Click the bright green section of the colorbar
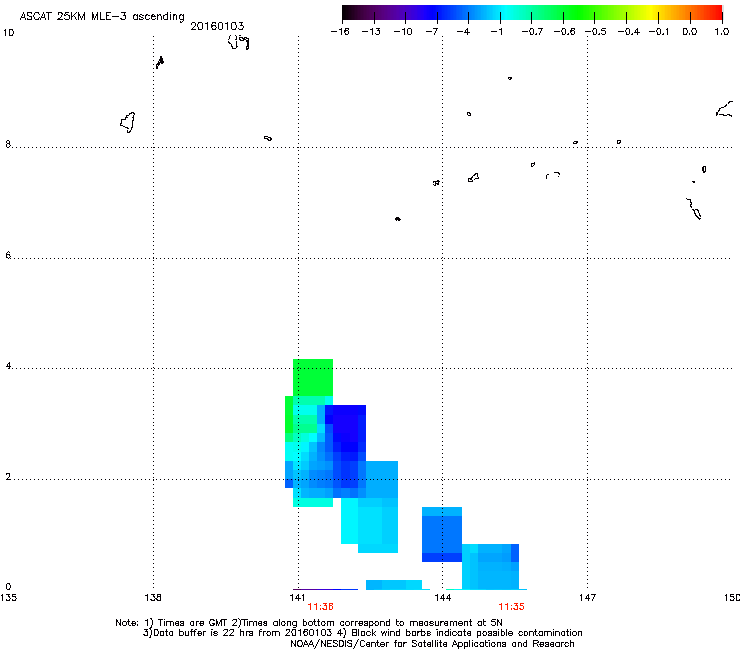 click(580, 13)
